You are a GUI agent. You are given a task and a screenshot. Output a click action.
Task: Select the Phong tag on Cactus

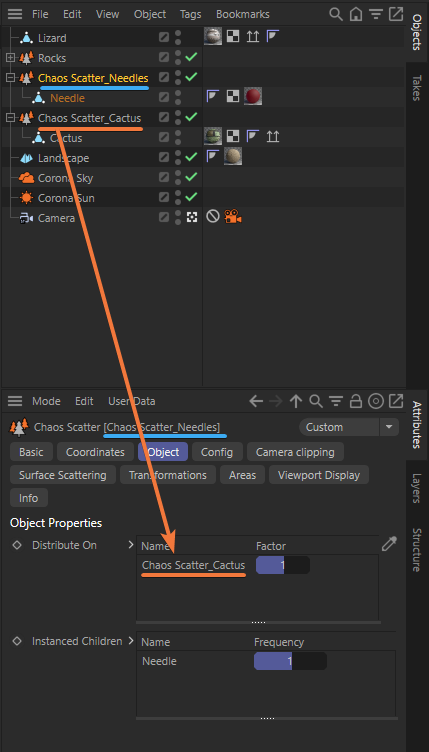pos(253,136)
